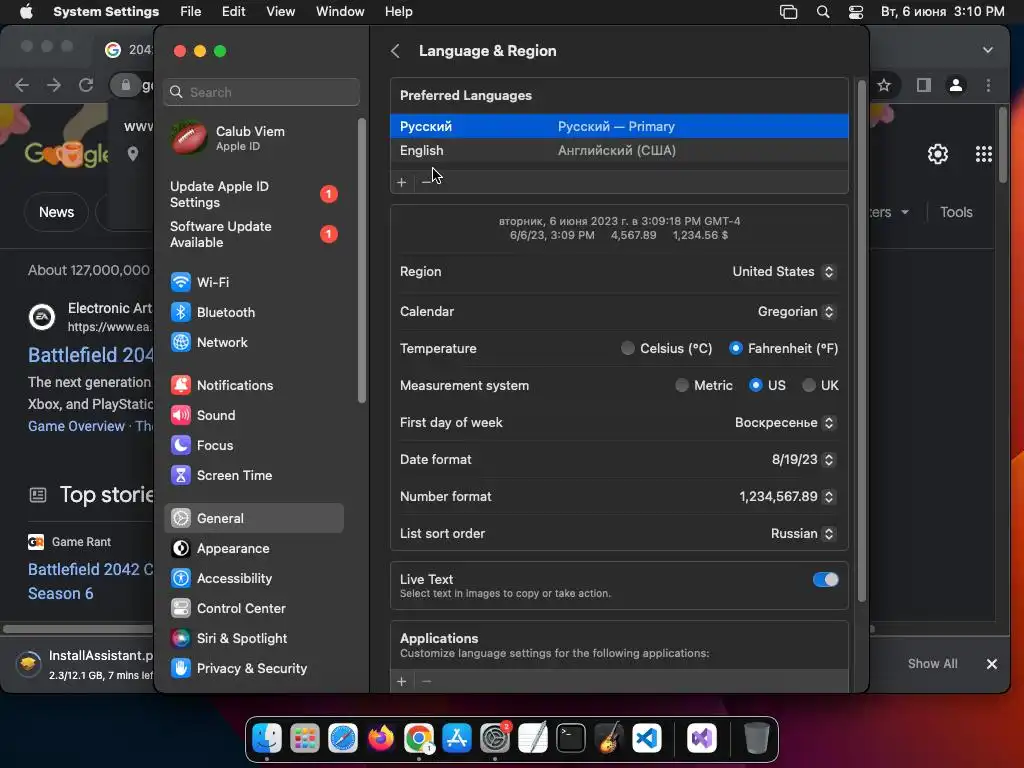Click the settings sidebar Search field
The height and width of the screenshot is (768, 1024).
coord(261,92)
